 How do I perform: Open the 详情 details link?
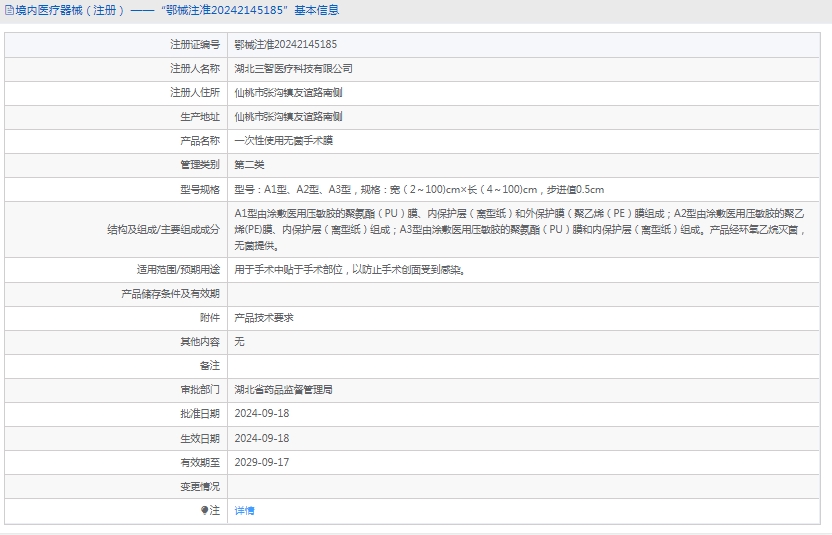pos(244,510)
